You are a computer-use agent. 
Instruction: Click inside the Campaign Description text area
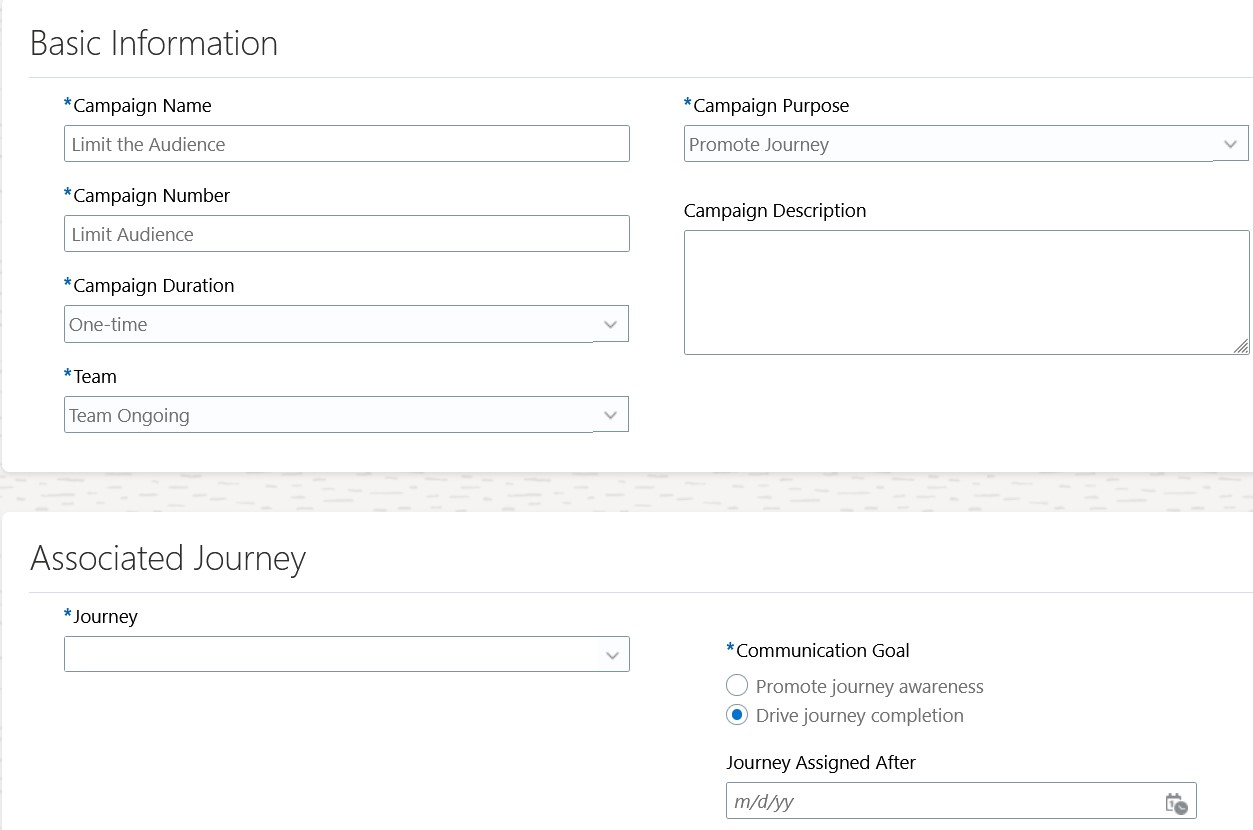click(966, 292)
